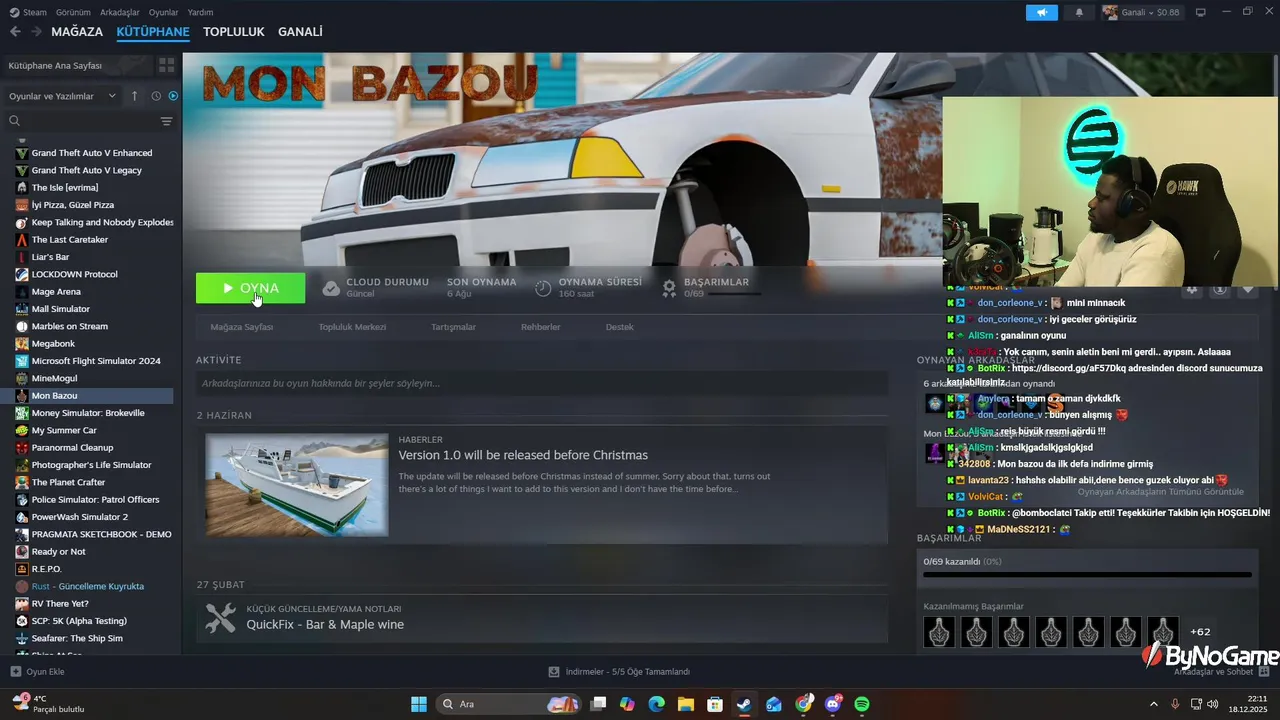Go to KÜTÜPHANE tab
This screenshot has width=1280, height=720.
point(153,32)
